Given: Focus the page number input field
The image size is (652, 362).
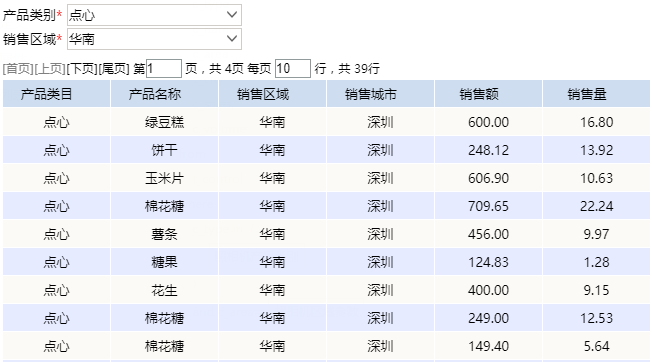Looking at the screenshot, I should (164, 69).
